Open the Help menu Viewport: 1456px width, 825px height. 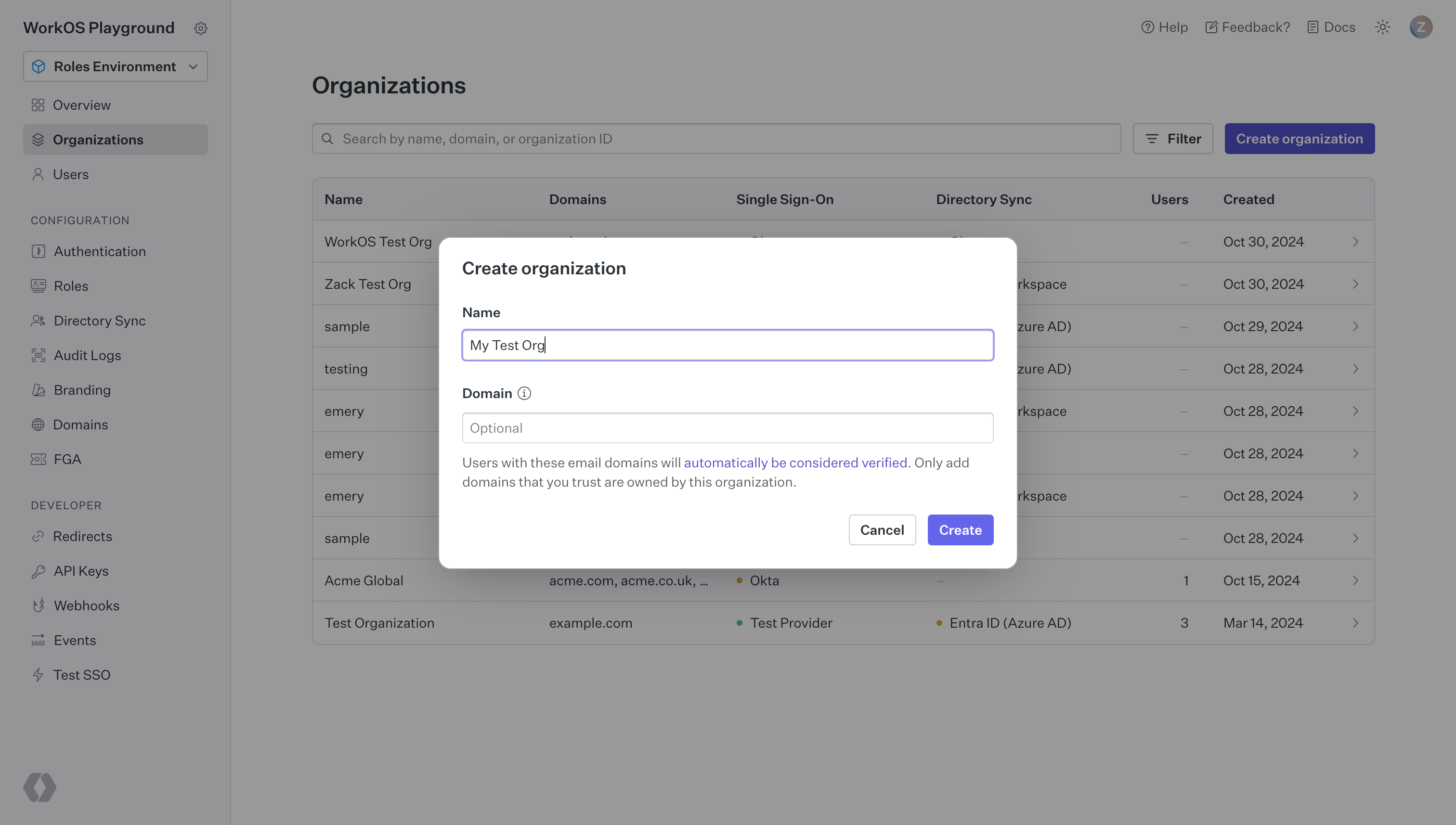[1164, 26]
